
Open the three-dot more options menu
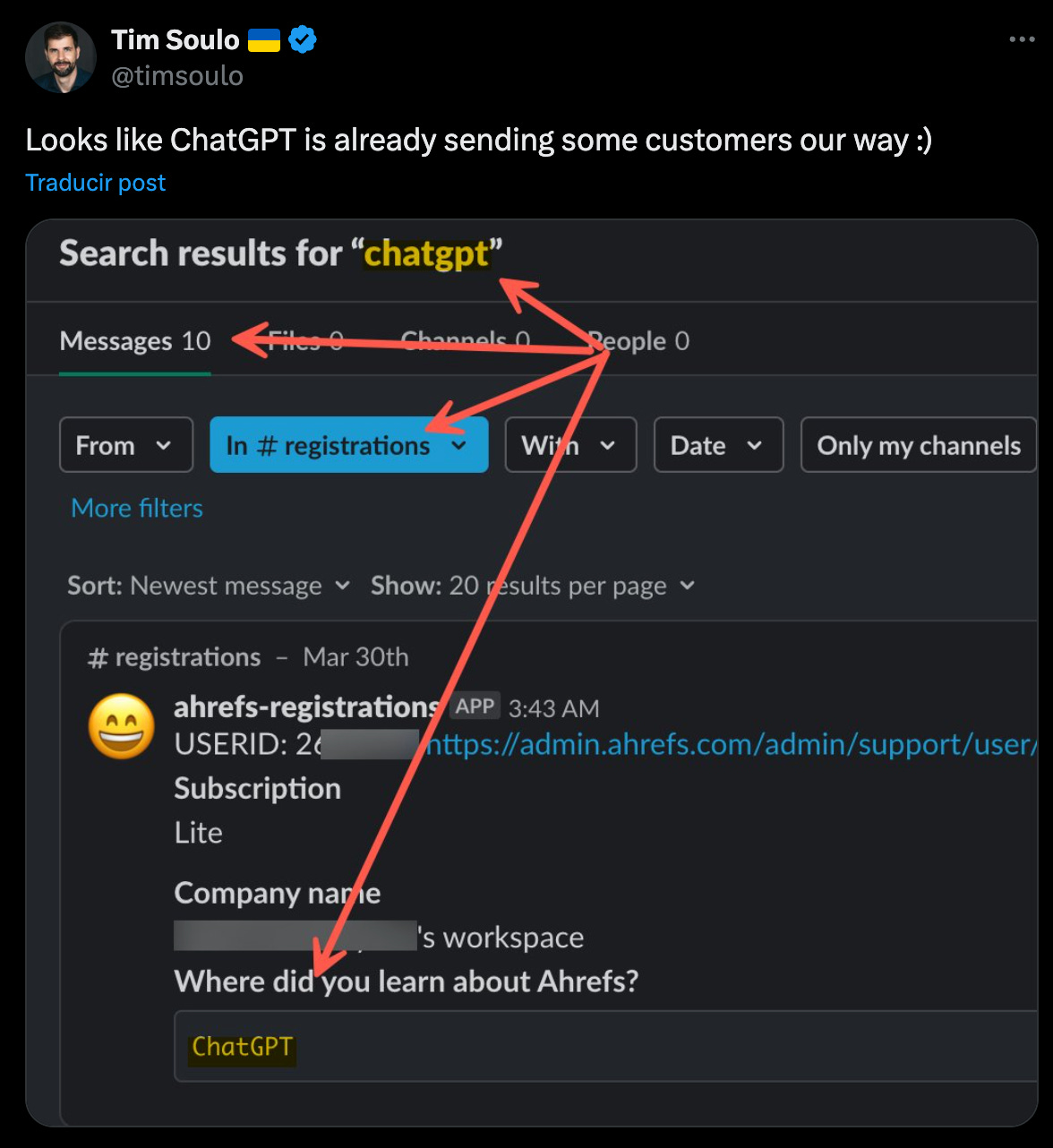(x=1022, y=39)
